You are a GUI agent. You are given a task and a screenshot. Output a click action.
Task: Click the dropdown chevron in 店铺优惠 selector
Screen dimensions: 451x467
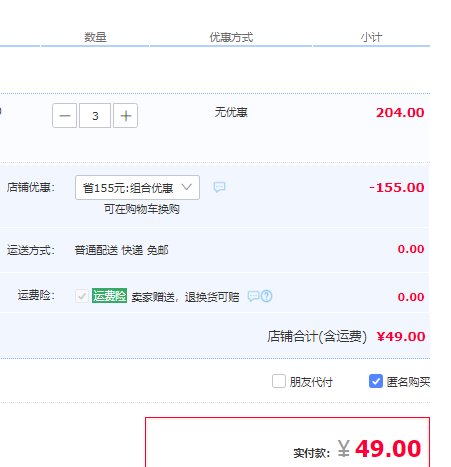tap(187, 187)
